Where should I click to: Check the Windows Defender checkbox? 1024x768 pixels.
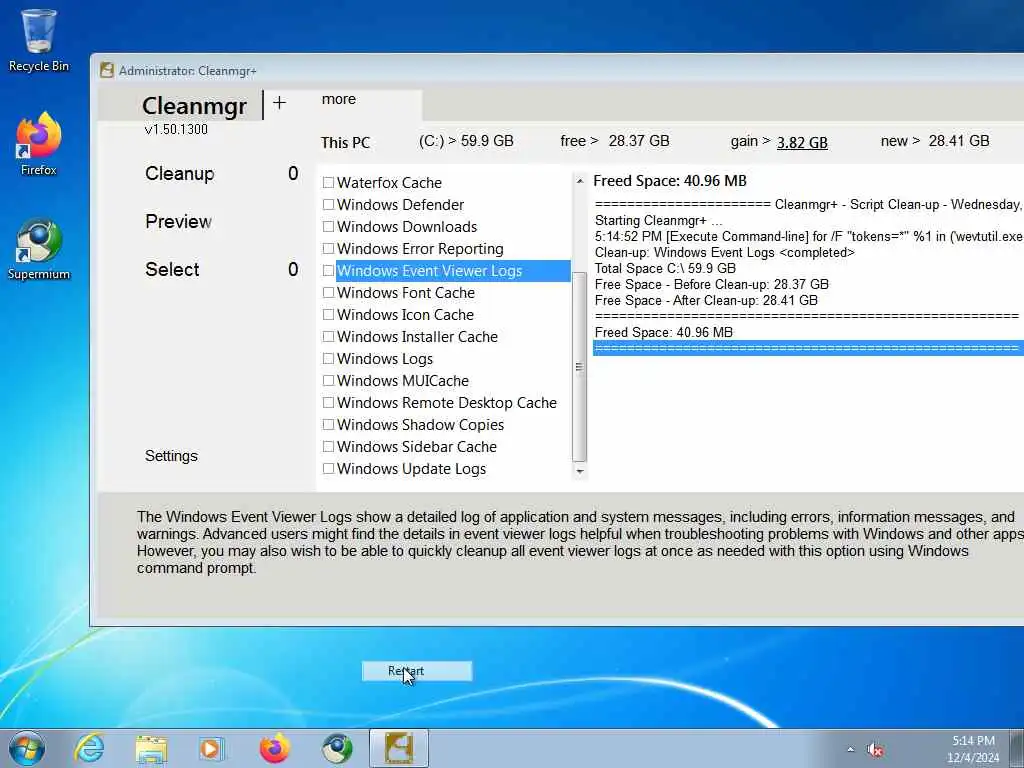tap(328, 204)
